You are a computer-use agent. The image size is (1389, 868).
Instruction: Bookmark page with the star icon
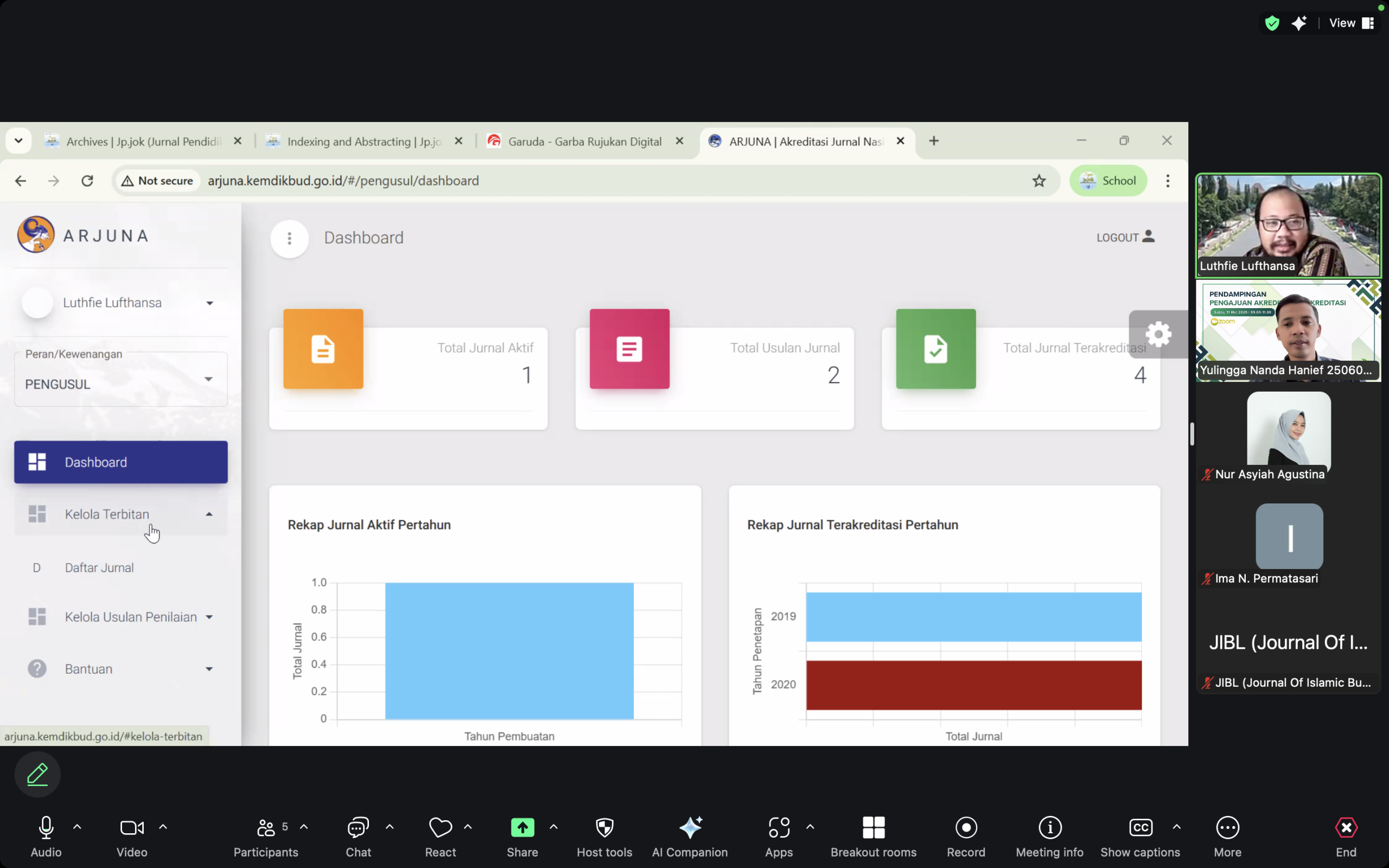[1039, 181]
